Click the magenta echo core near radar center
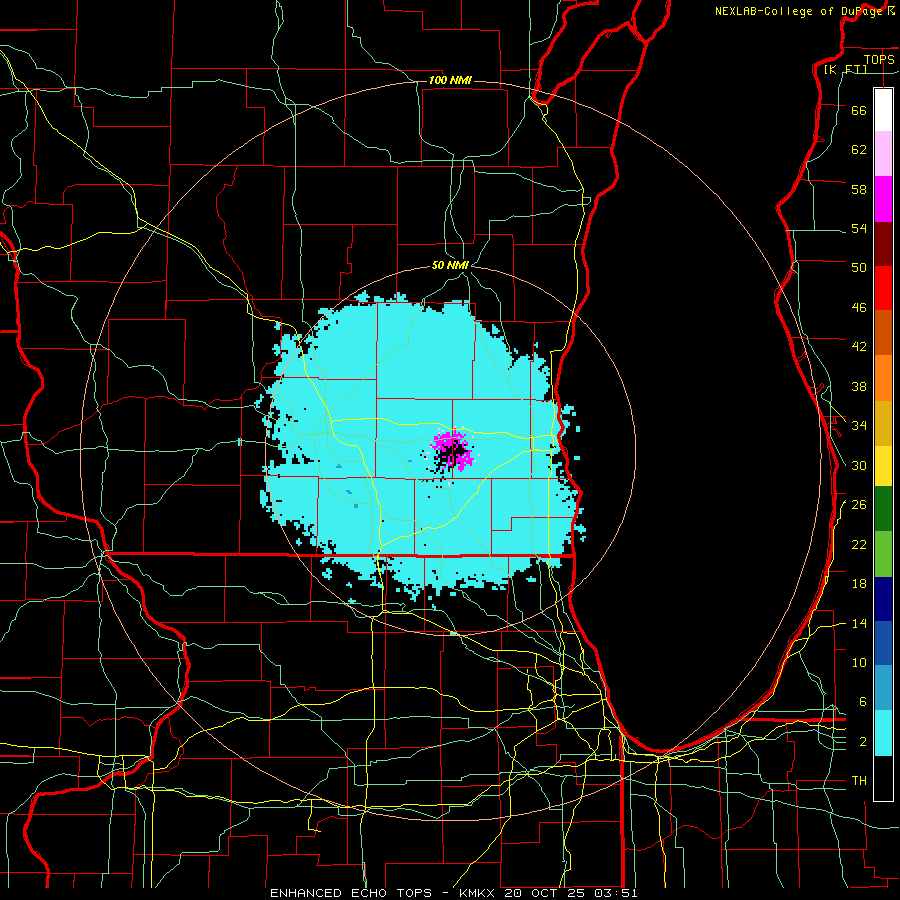 point(452,449)
